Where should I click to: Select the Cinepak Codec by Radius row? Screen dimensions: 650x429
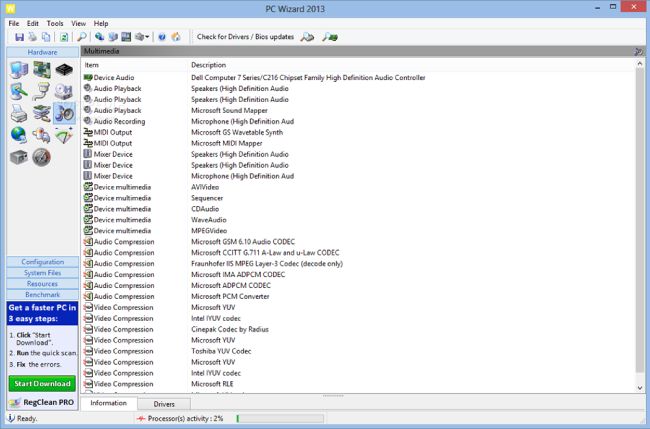(x=358, y=330)
